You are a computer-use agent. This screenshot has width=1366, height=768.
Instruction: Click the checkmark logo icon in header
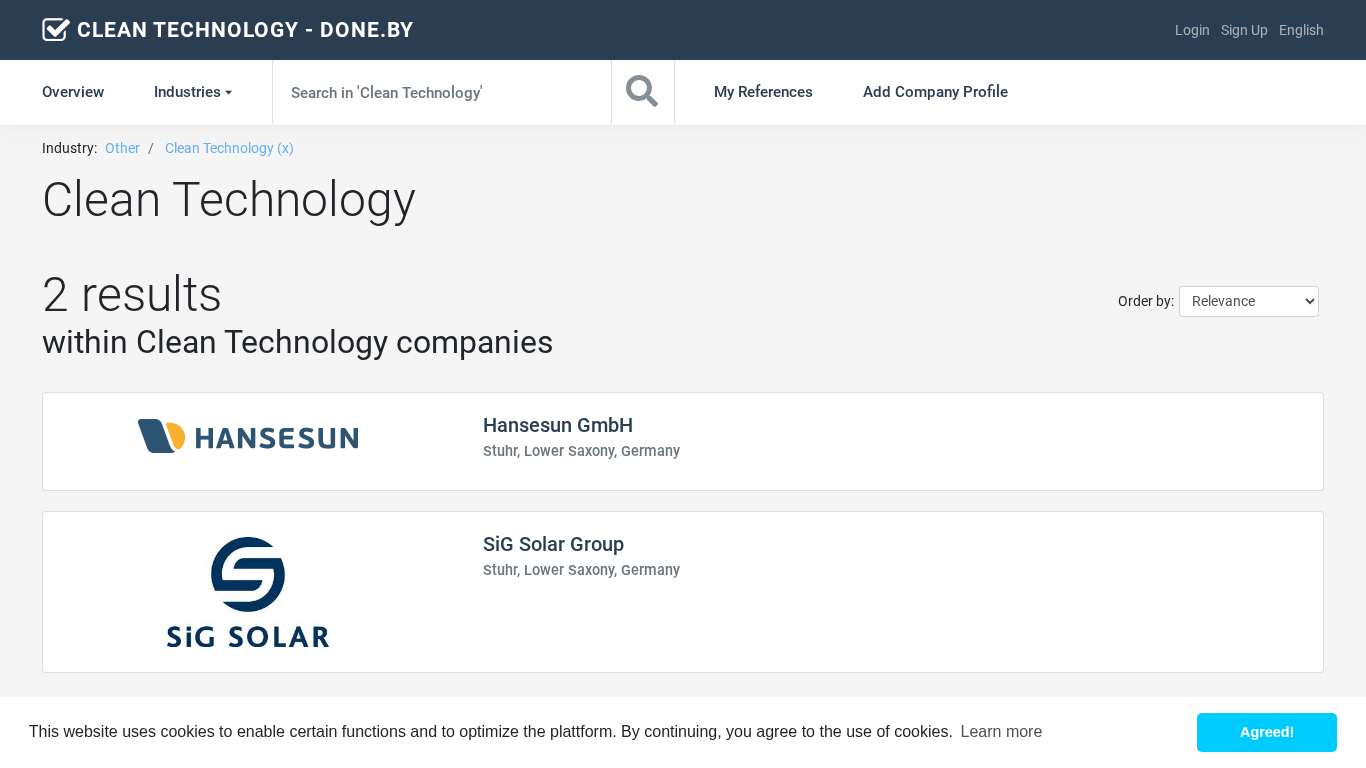56,30
